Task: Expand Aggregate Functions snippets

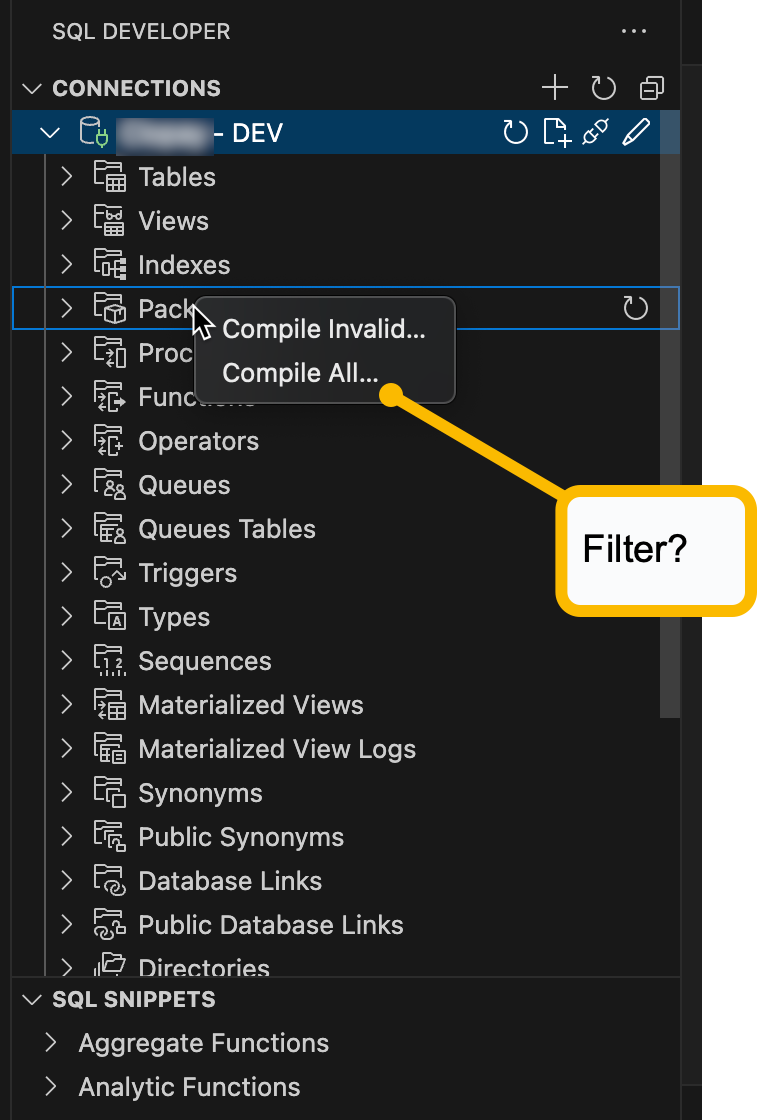Action: coord(51,1043)
